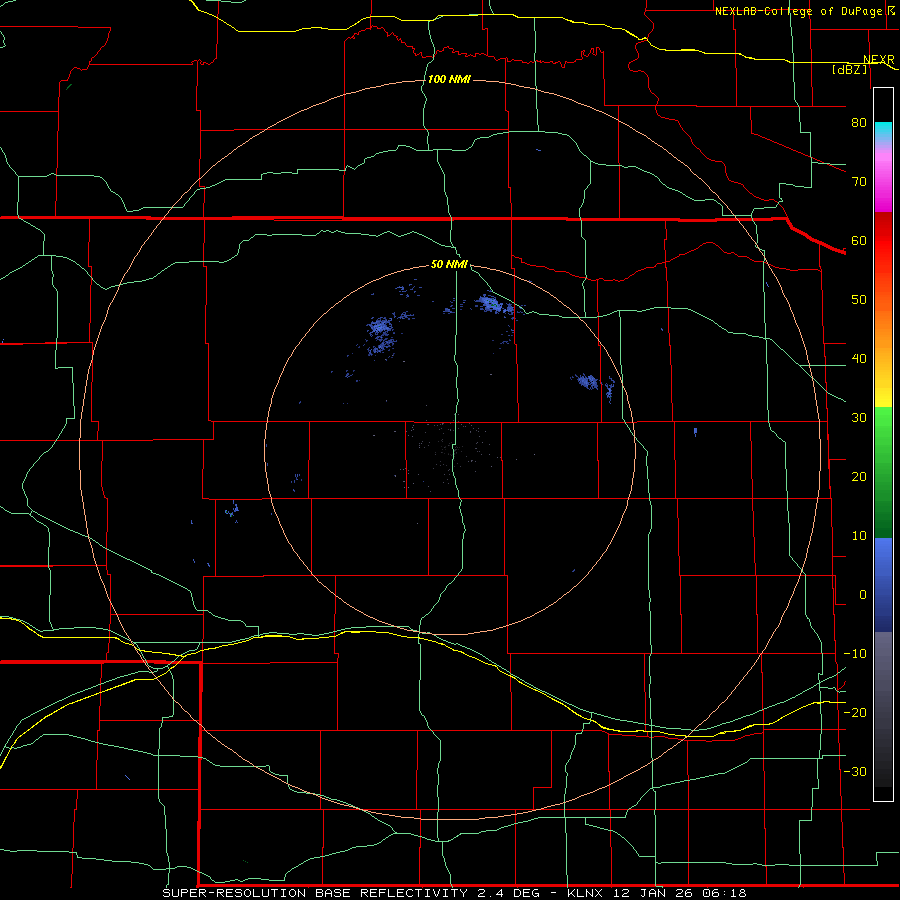The height and width of the screenshot is (900, 900).
Task: Select the 60 value on the dBZ scale
Action: 859,240
